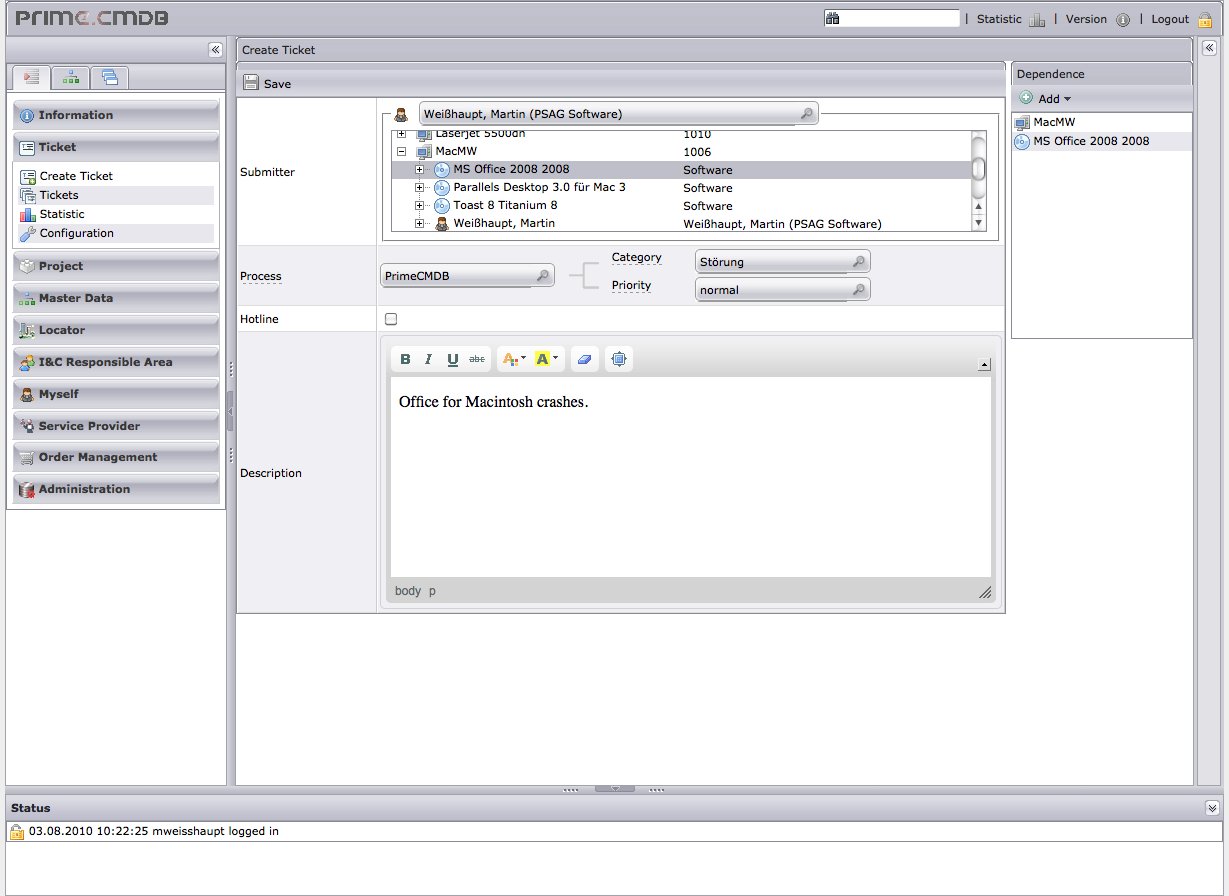The width and height of the screenshot is (1229, 896).
Task: Click the Logout link
Action: [x=1170, y=19]
